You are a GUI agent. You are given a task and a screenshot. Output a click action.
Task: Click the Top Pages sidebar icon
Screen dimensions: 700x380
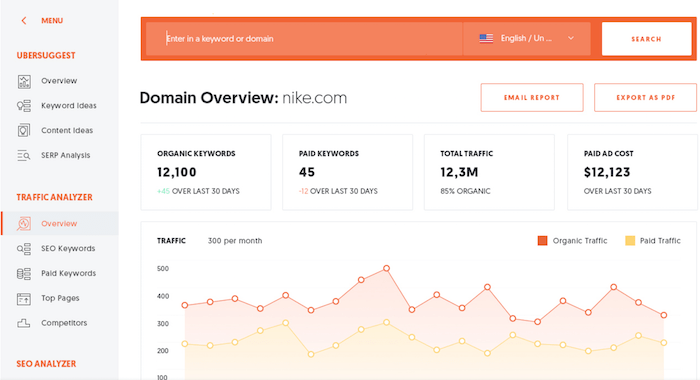24,298
